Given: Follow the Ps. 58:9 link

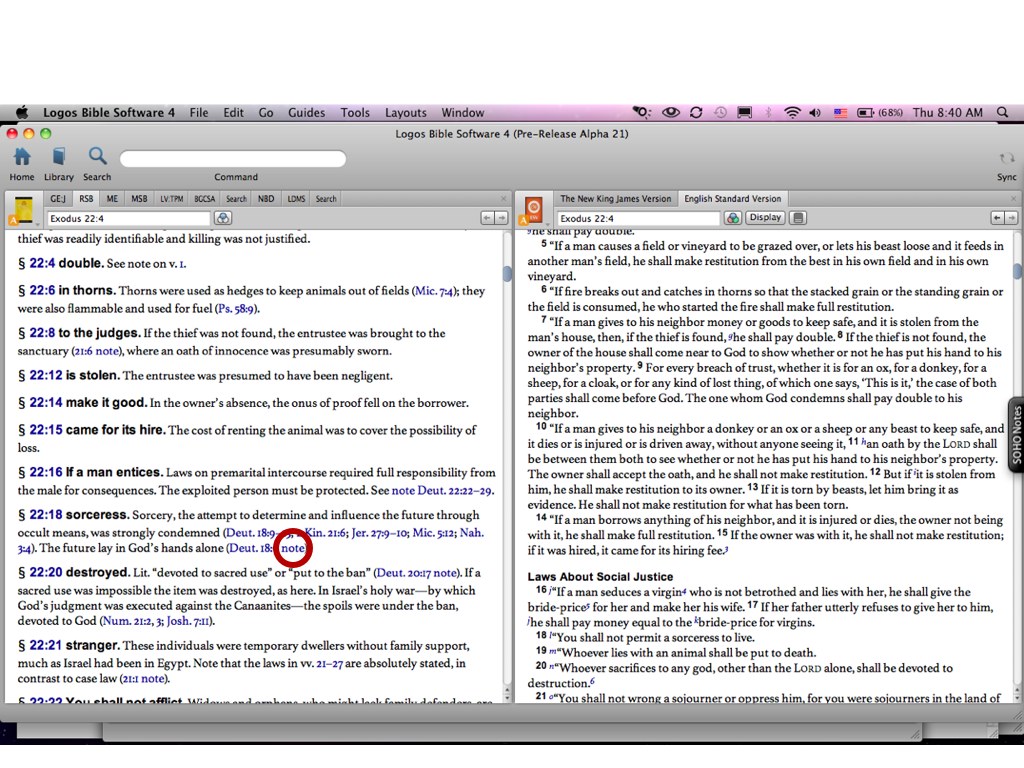Looking at the screenshot, I should point(238,308).
